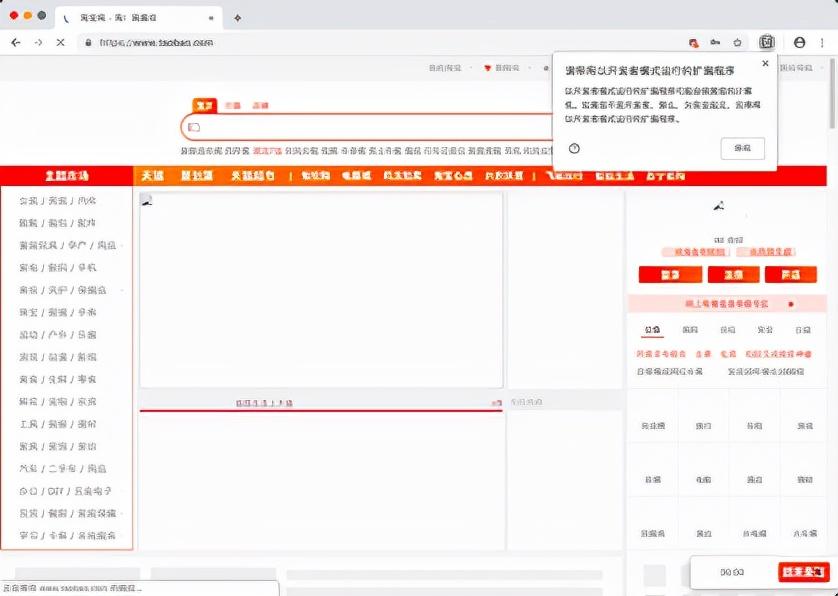Screen dimensions: 838x596
Task: Open a new browser tab
Action: point(238,18)
